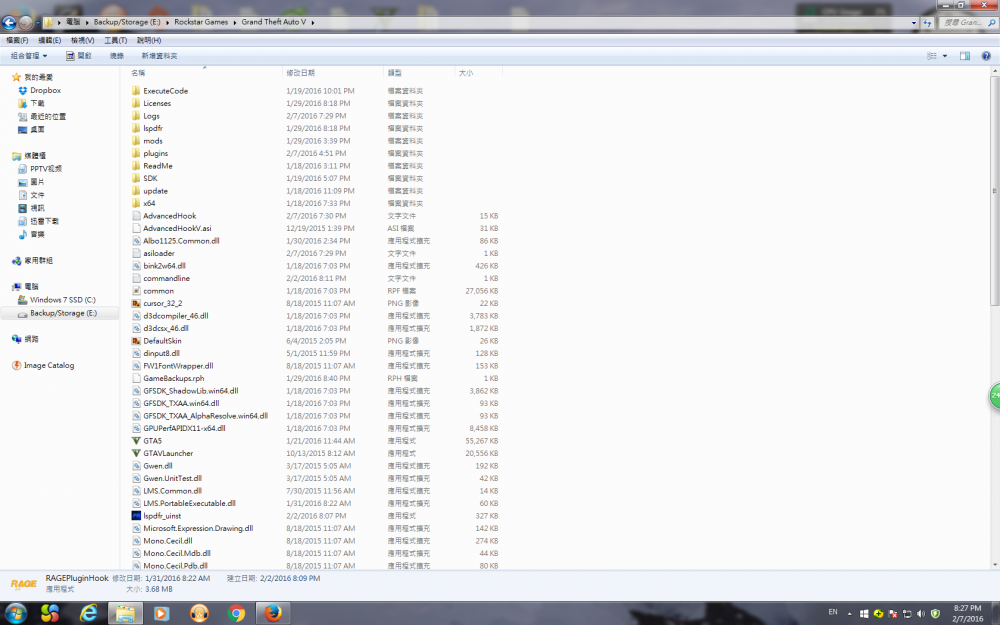Toggle the preview pane icon

(964, 56)
